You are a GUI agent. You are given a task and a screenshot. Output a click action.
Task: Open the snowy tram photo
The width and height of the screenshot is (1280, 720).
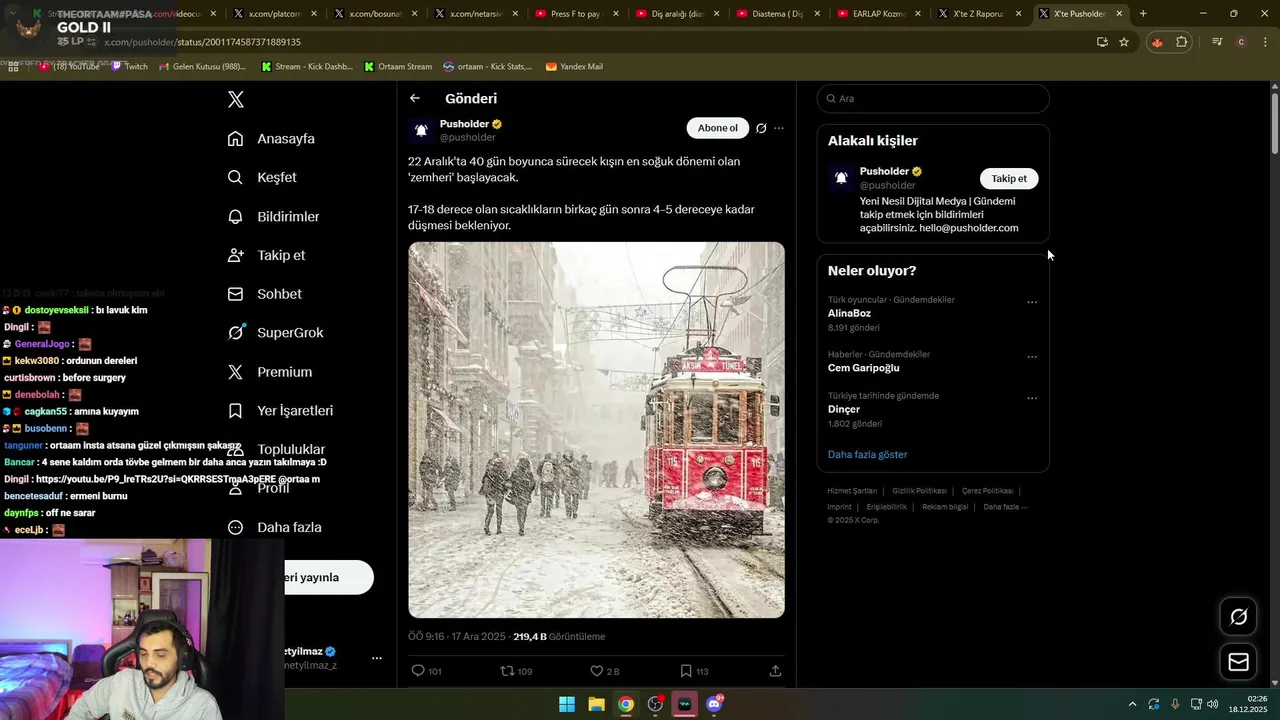(x=596, y=429)
